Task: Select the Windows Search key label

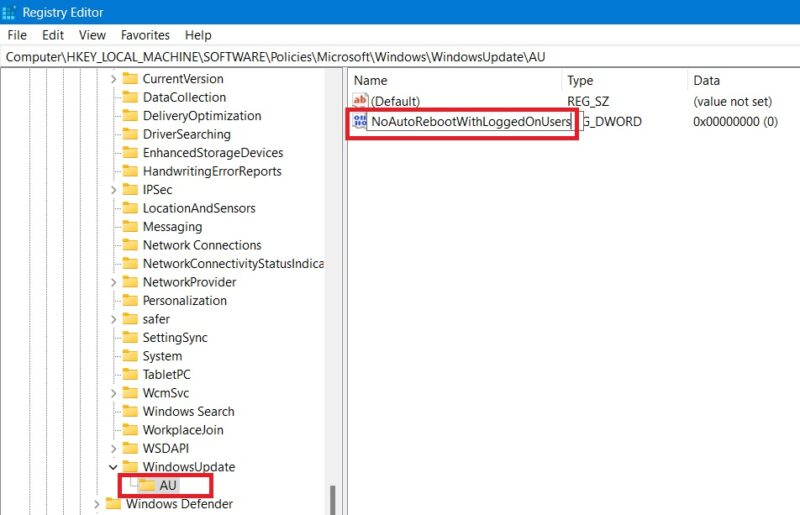Action: 189,411
